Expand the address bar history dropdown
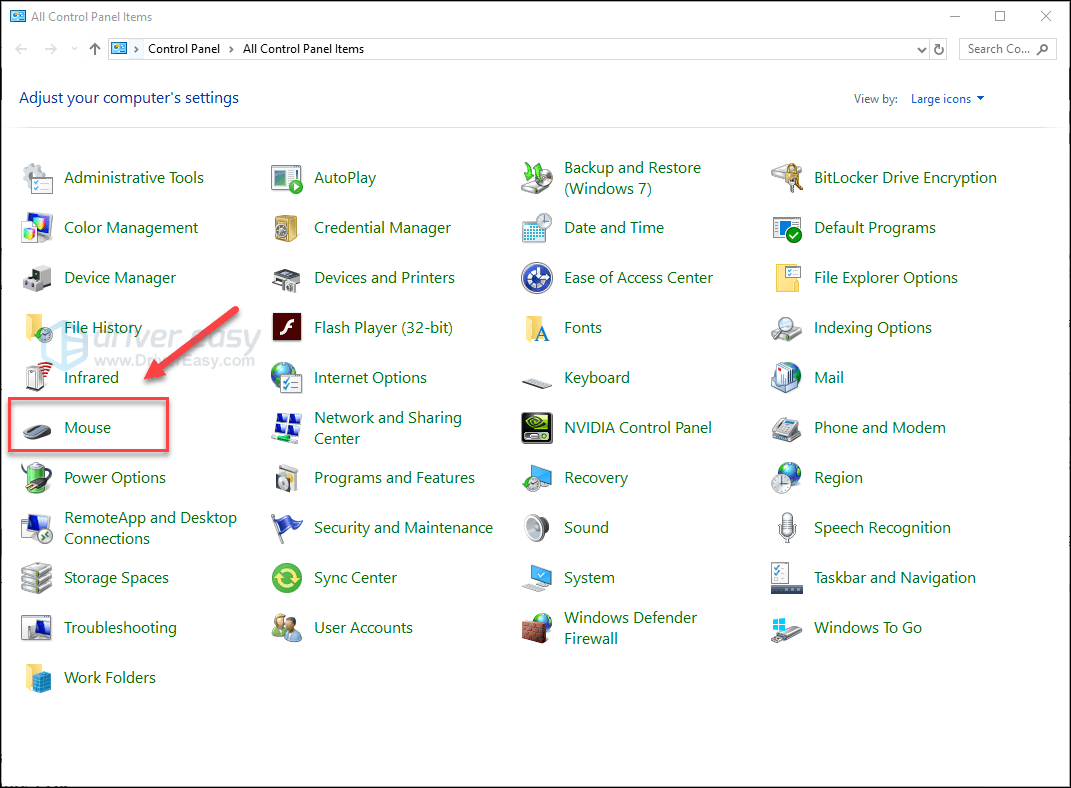Screen dimensions: 1071x788 pyautogui.click(x=921, y=48)
